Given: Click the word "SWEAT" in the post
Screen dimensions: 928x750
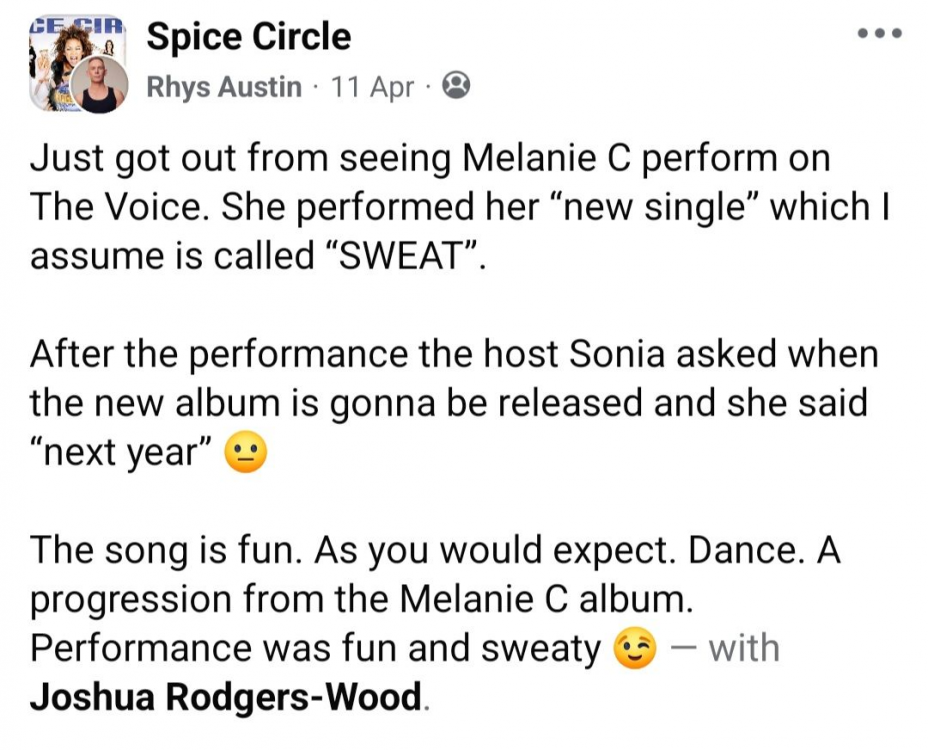Looking at the screenshot, I should [400, 256].
